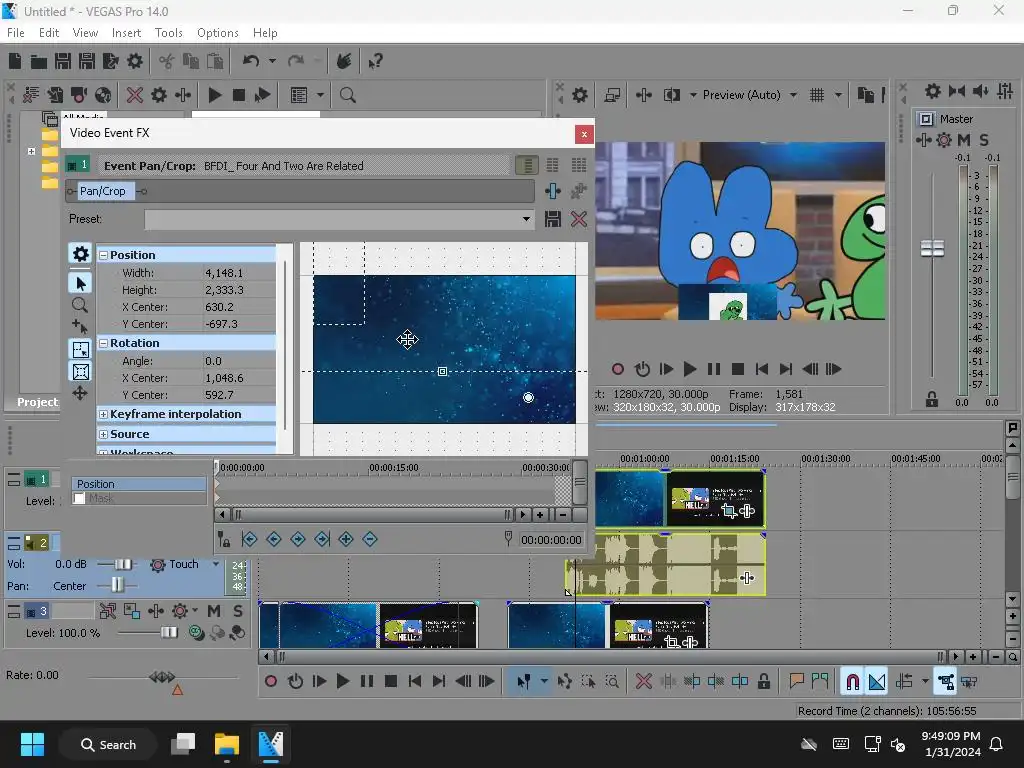Select the Normal Edit arrow tool in Pan/Crop
This screenshot has height=768, width=1024.
80,283
